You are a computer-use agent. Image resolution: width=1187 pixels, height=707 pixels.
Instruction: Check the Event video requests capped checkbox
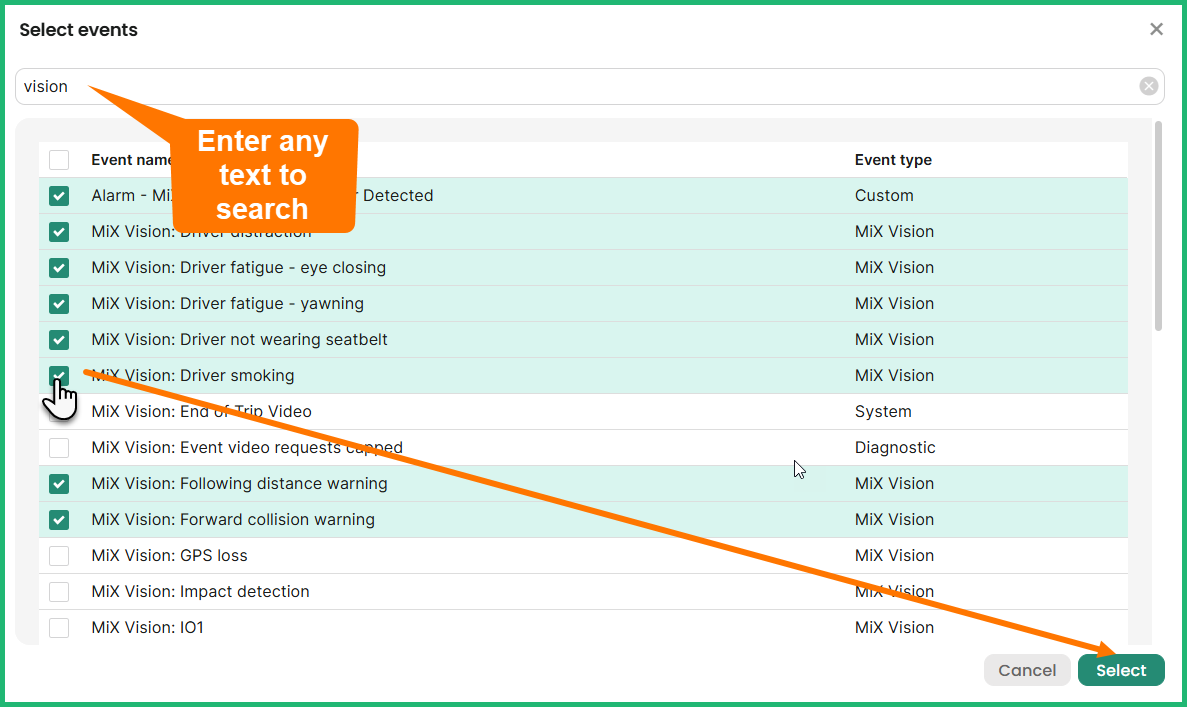tap(59, 448)
